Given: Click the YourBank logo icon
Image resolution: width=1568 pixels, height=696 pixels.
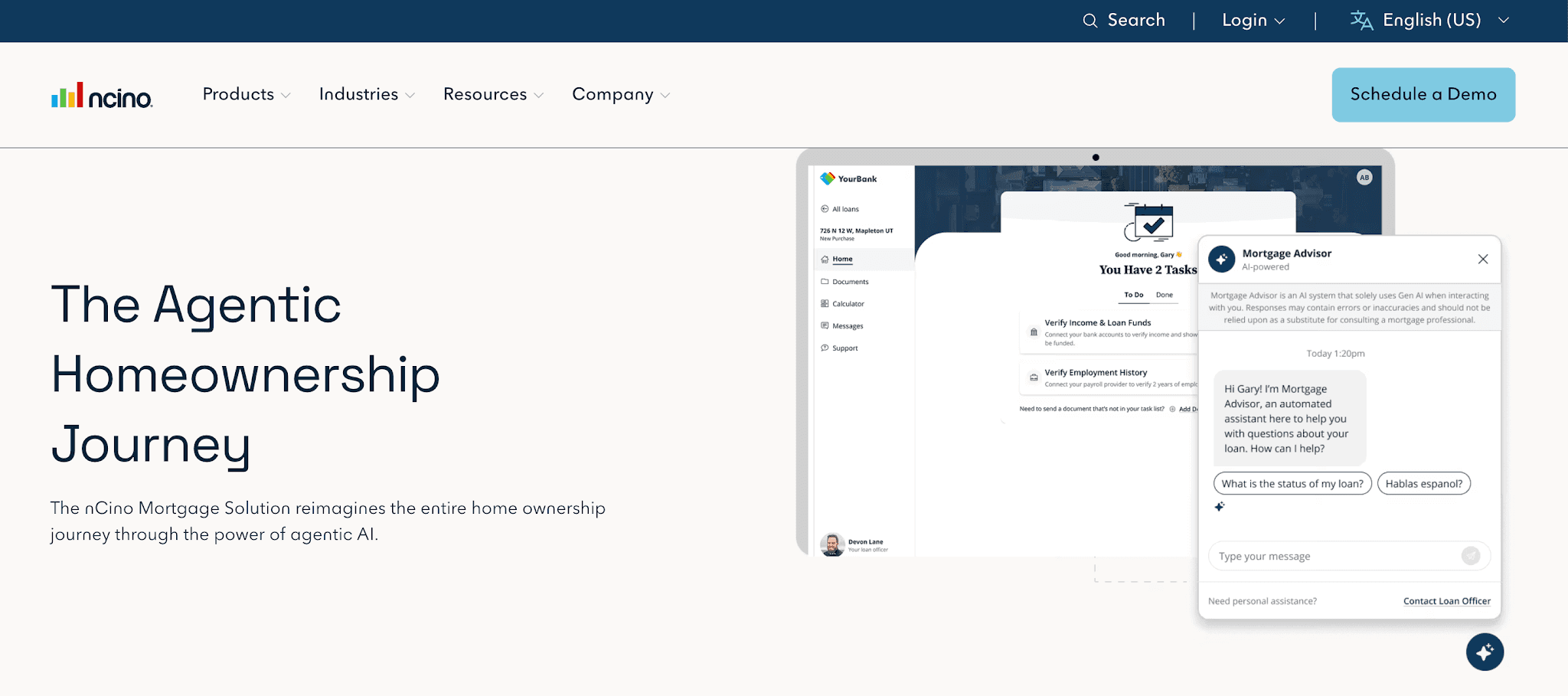Looking at the screenshot, I should pos(827,178).
